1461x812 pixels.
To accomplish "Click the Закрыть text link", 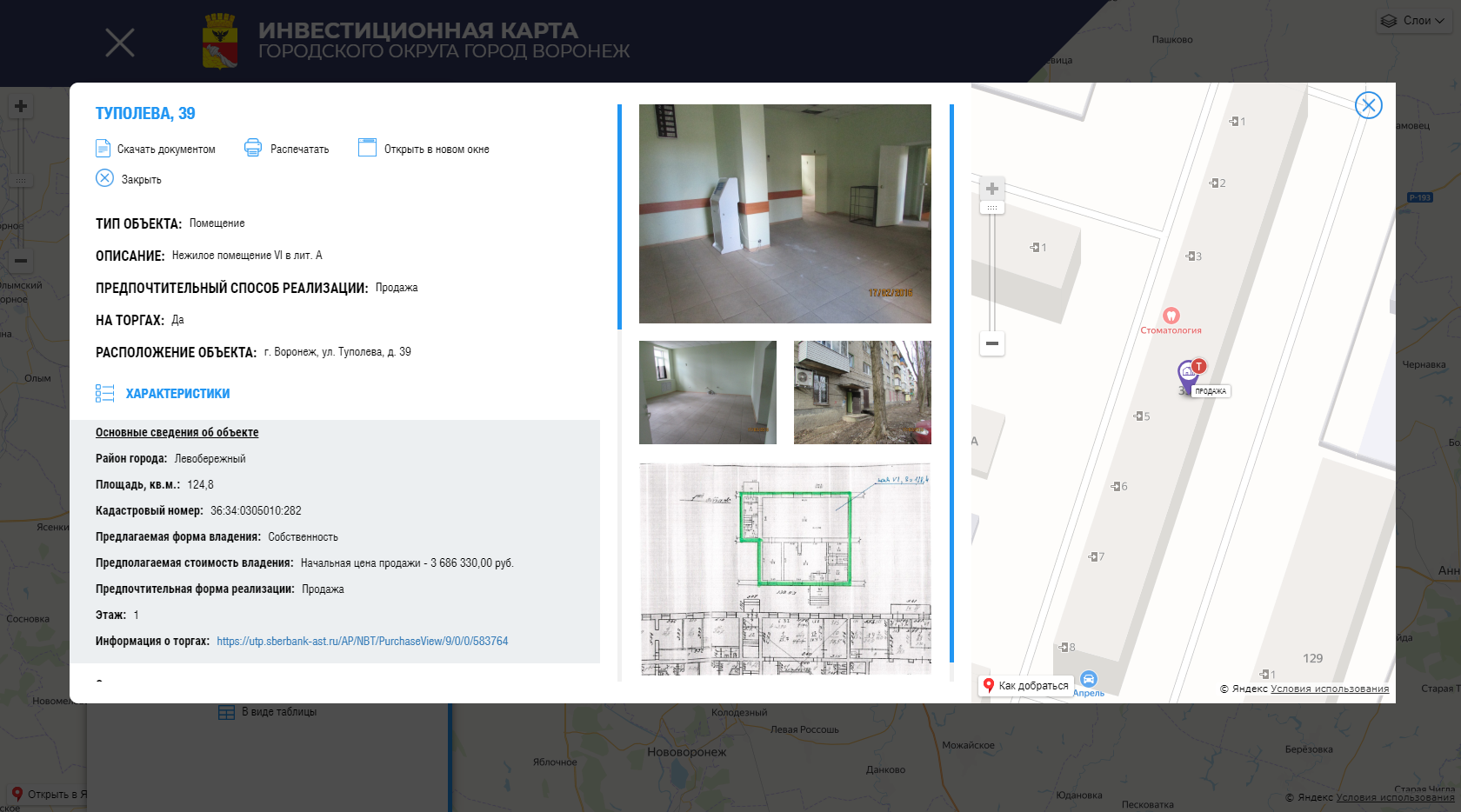I will (142, 180).
